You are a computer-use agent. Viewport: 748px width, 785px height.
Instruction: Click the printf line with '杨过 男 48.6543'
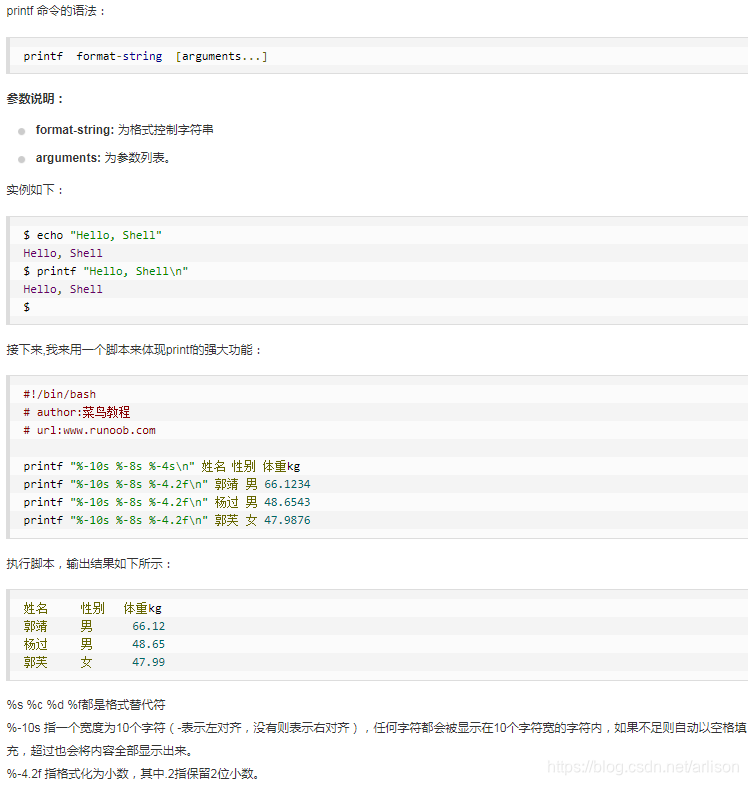point(167,502)
